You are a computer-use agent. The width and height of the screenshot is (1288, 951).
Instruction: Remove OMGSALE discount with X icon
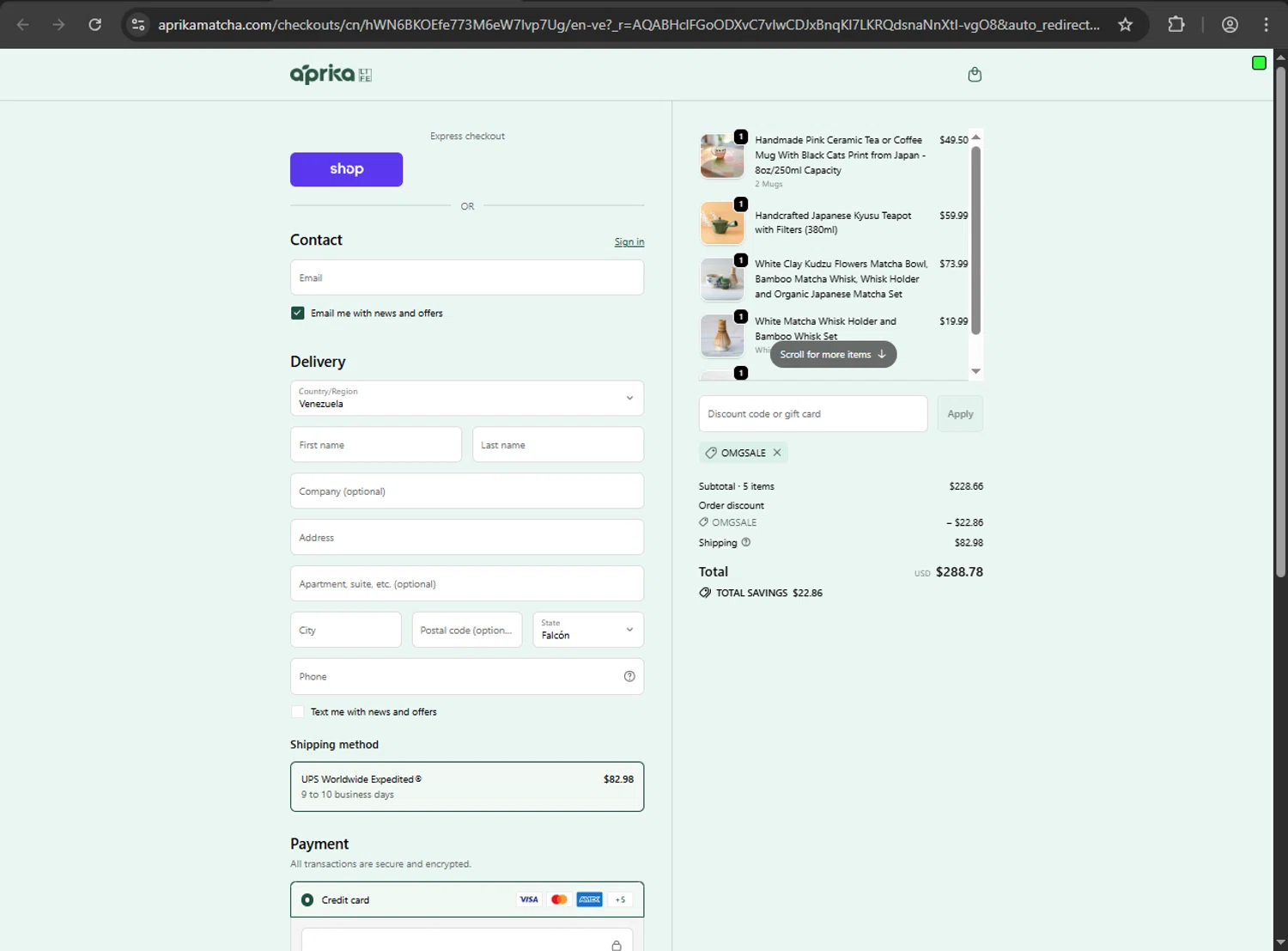click(777, 453)
